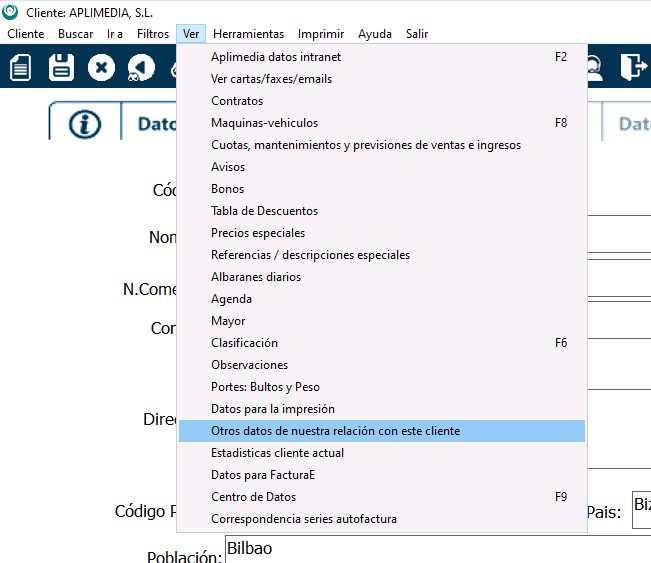Open 'Maquinas-vehiculos' from the Ver menu
The image size is (651, 563).
tap(264, 123)
